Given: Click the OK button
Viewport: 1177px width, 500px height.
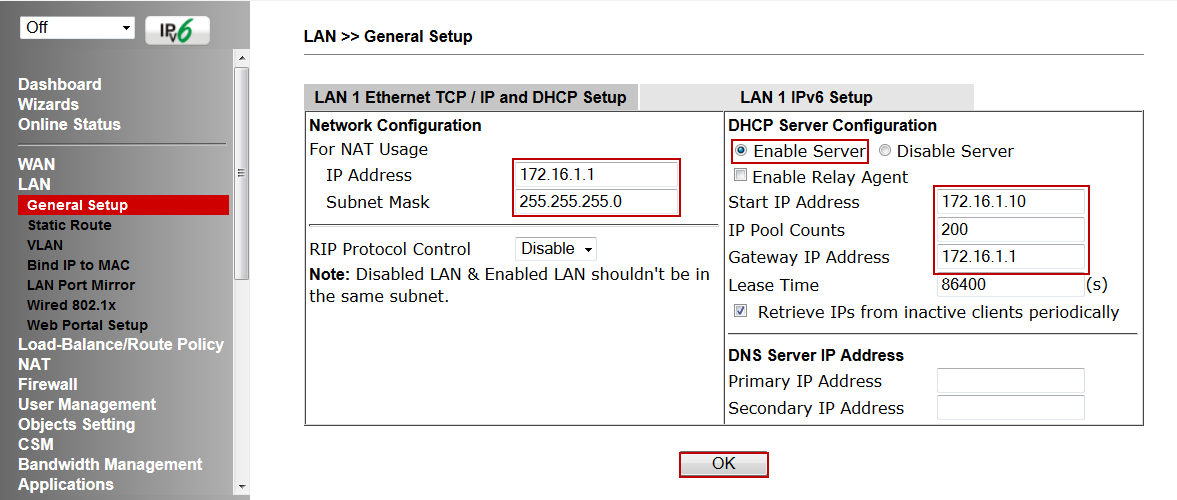Looking at the screenshot, I should pos(724,464).
